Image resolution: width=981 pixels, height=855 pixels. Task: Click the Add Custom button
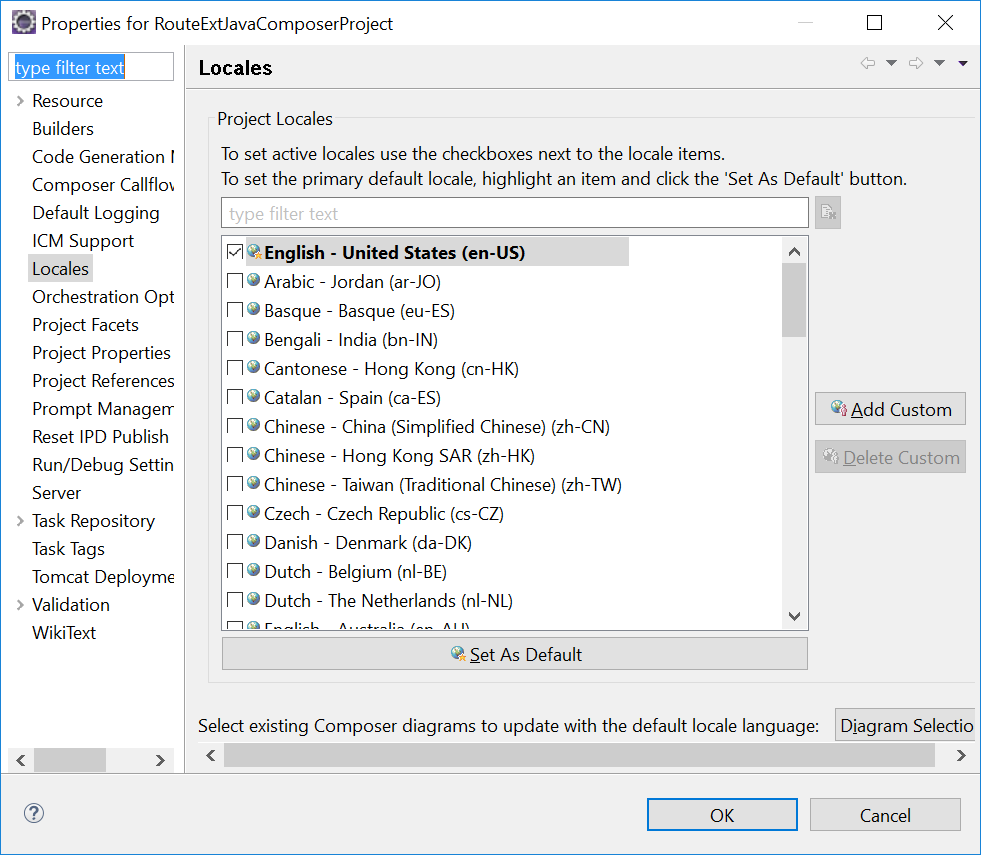coord(890,409)
